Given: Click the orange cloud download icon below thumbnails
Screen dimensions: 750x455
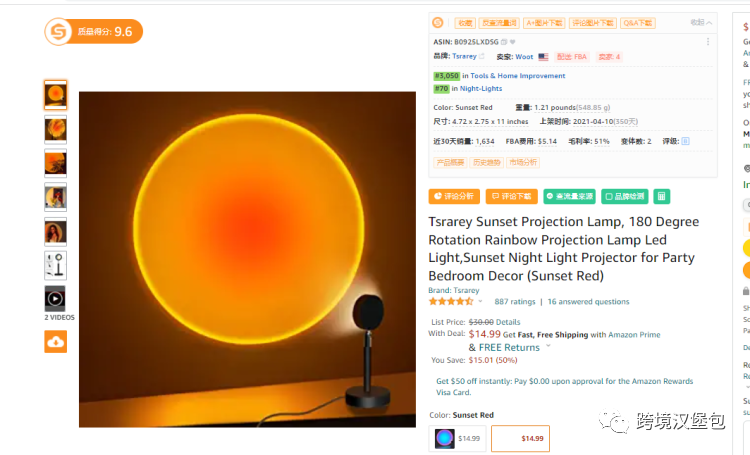Looking at the screenshot, I should 55,342.
